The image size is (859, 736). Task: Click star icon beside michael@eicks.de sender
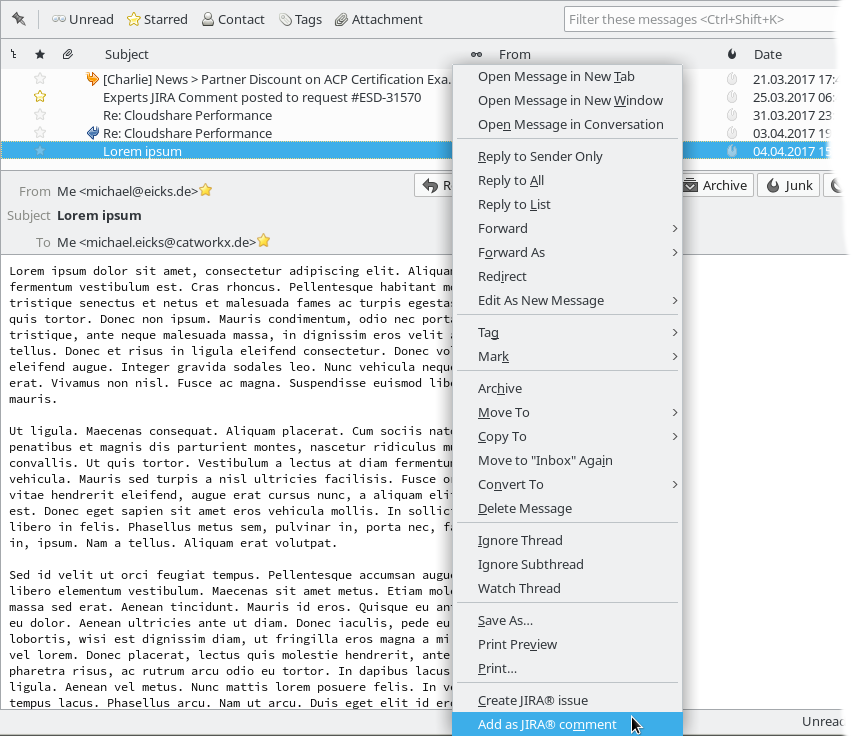pyautogui.click(x=206, y=190)
